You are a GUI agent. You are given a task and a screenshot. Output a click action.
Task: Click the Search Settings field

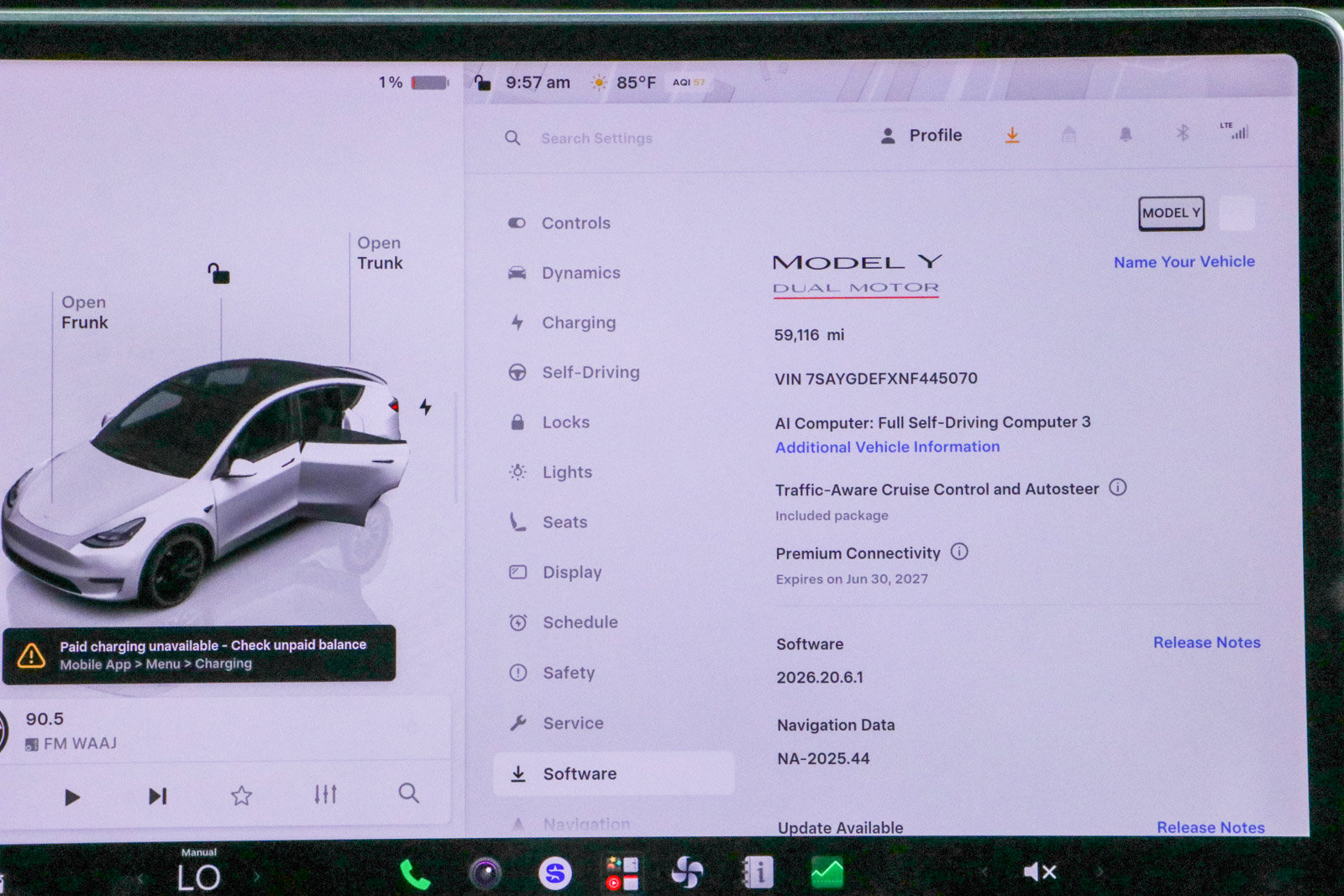click(x=596, y=139)
